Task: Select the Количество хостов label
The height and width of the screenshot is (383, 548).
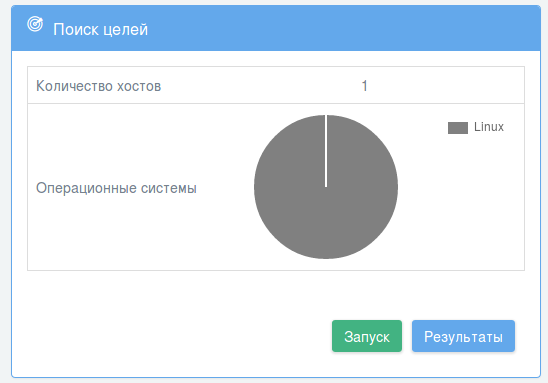Action: point(98,86)
